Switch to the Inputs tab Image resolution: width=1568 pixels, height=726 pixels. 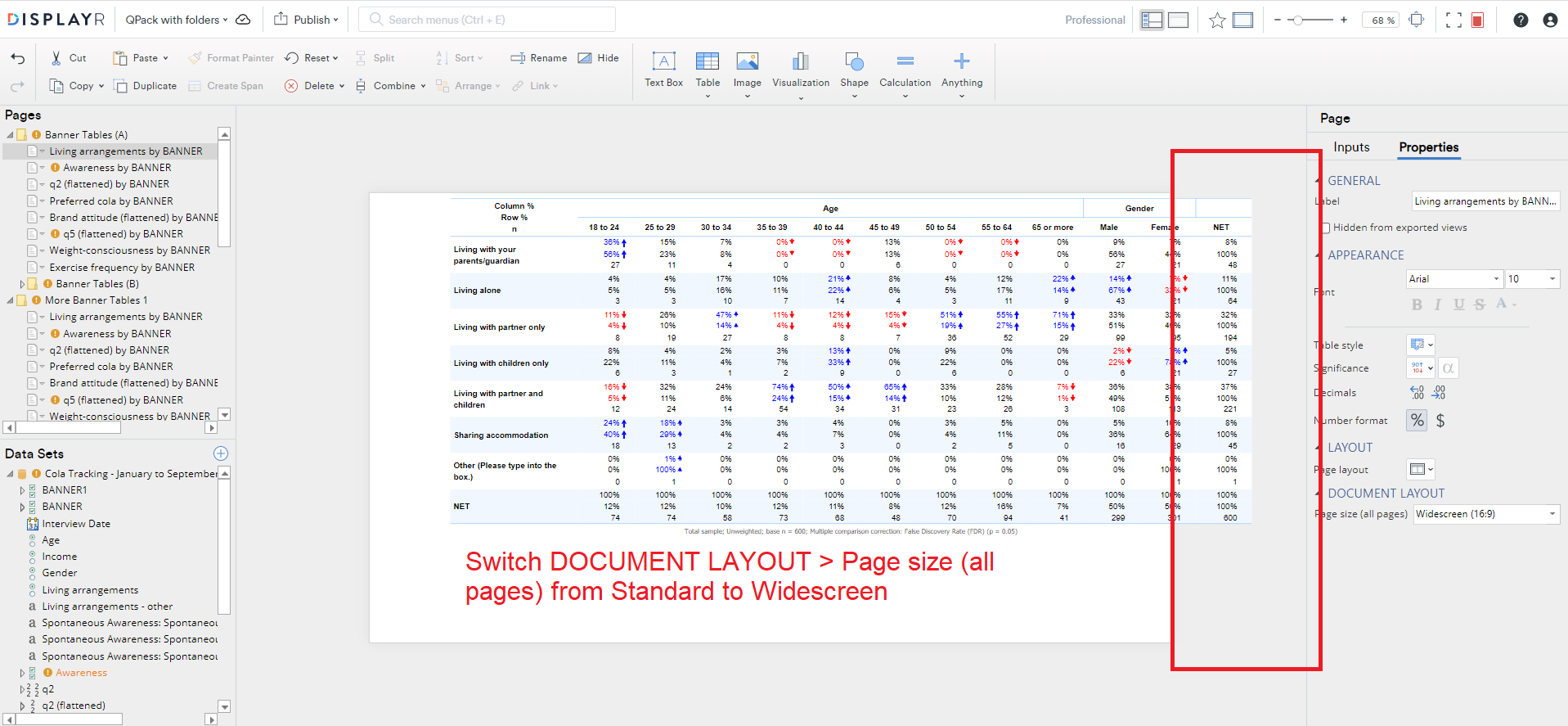[1351, 147]
